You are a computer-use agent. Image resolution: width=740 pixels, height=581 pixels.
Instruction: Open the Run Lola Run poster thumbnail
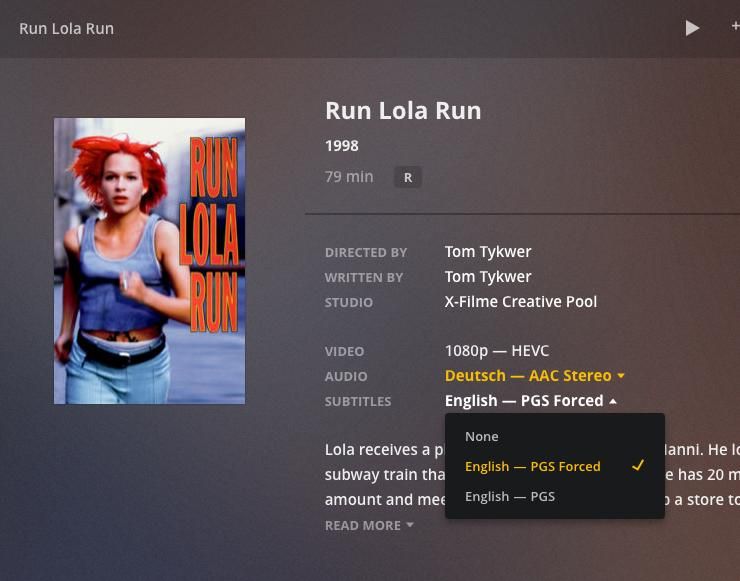pos(149,261)
